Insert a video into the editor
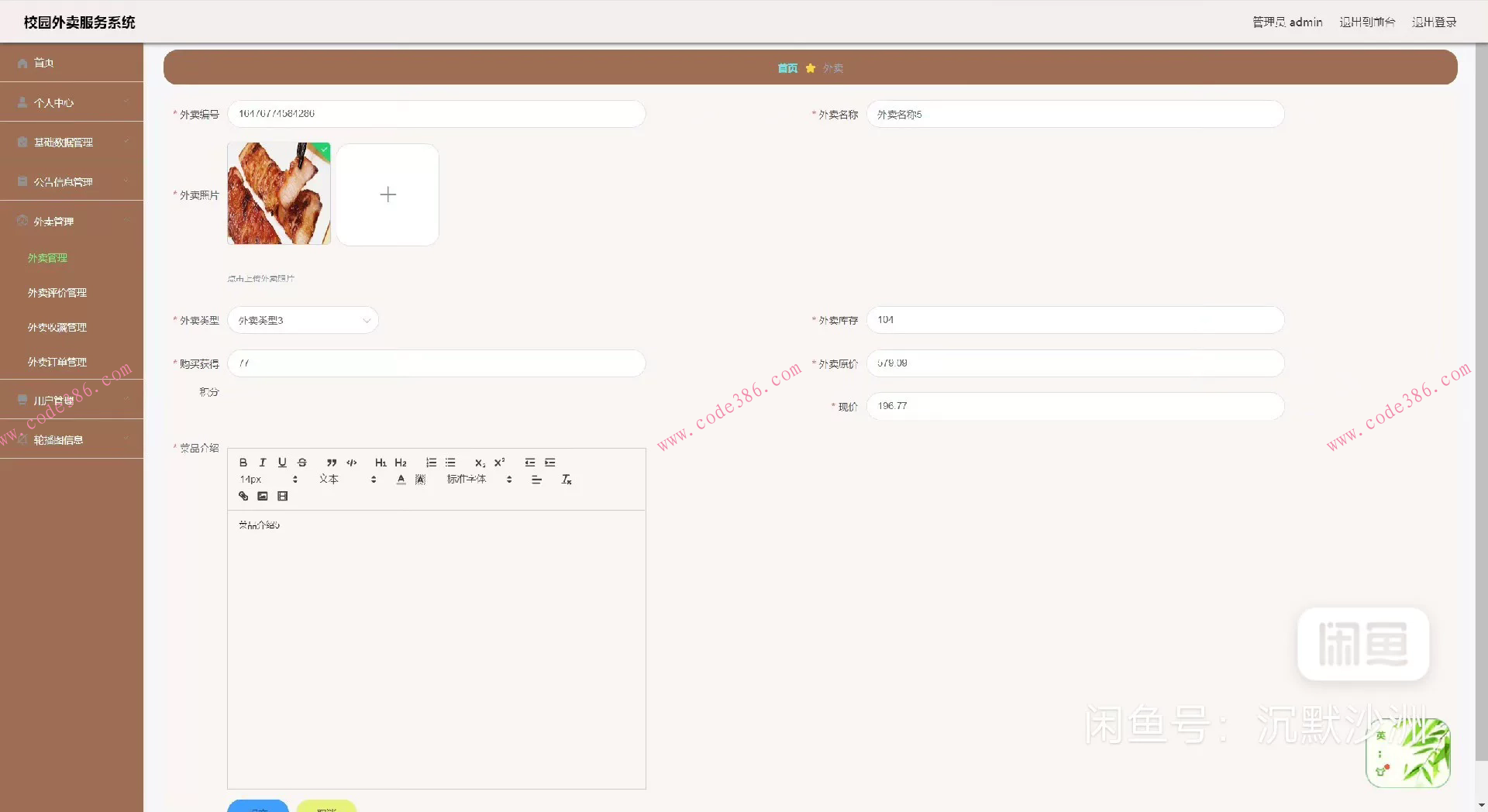The height and width of the screenshot is (812, 1488). click(283, 496)
